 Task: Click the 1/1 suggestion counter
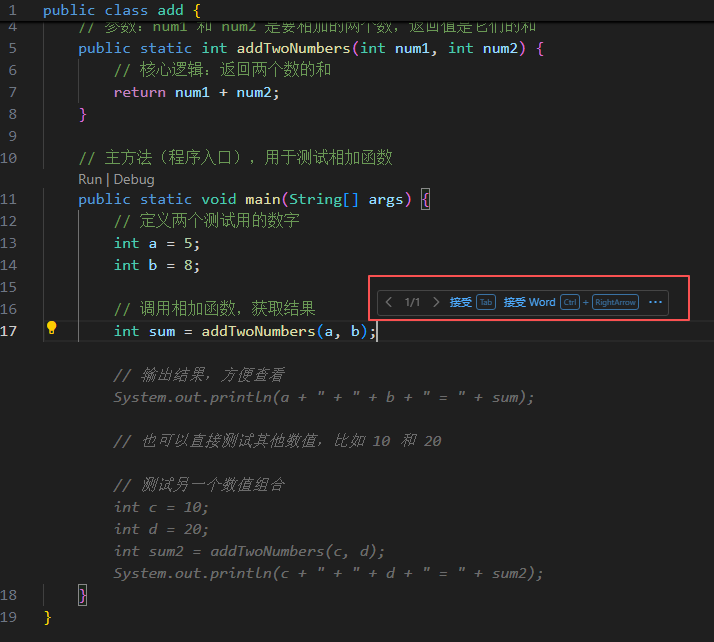pos(412,302)
